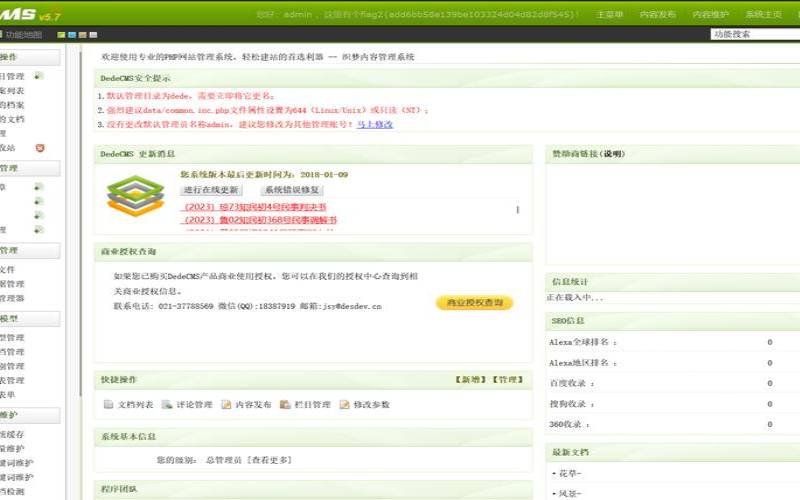Click (说明) beside 赞助商链接
The image size is (800, 500).
(x=611, y=154)
